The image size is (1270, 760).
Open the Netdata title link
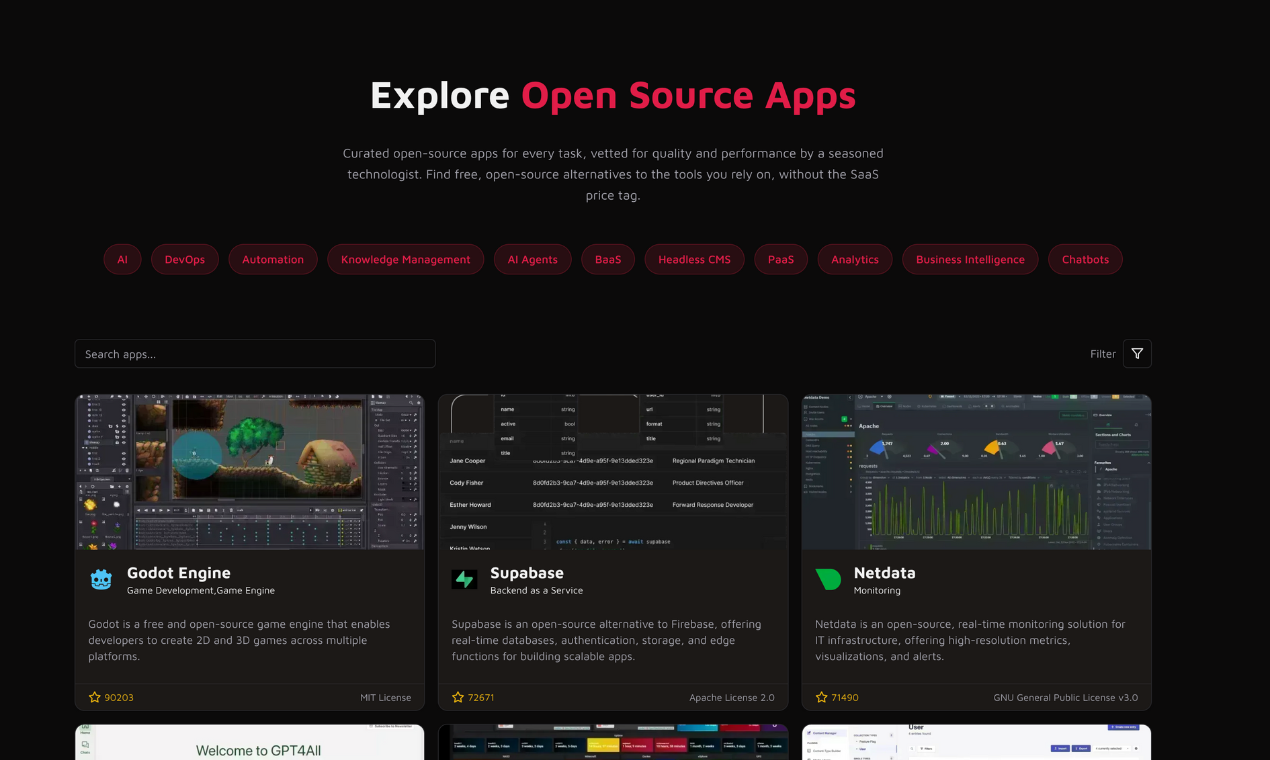pos(885,573)
